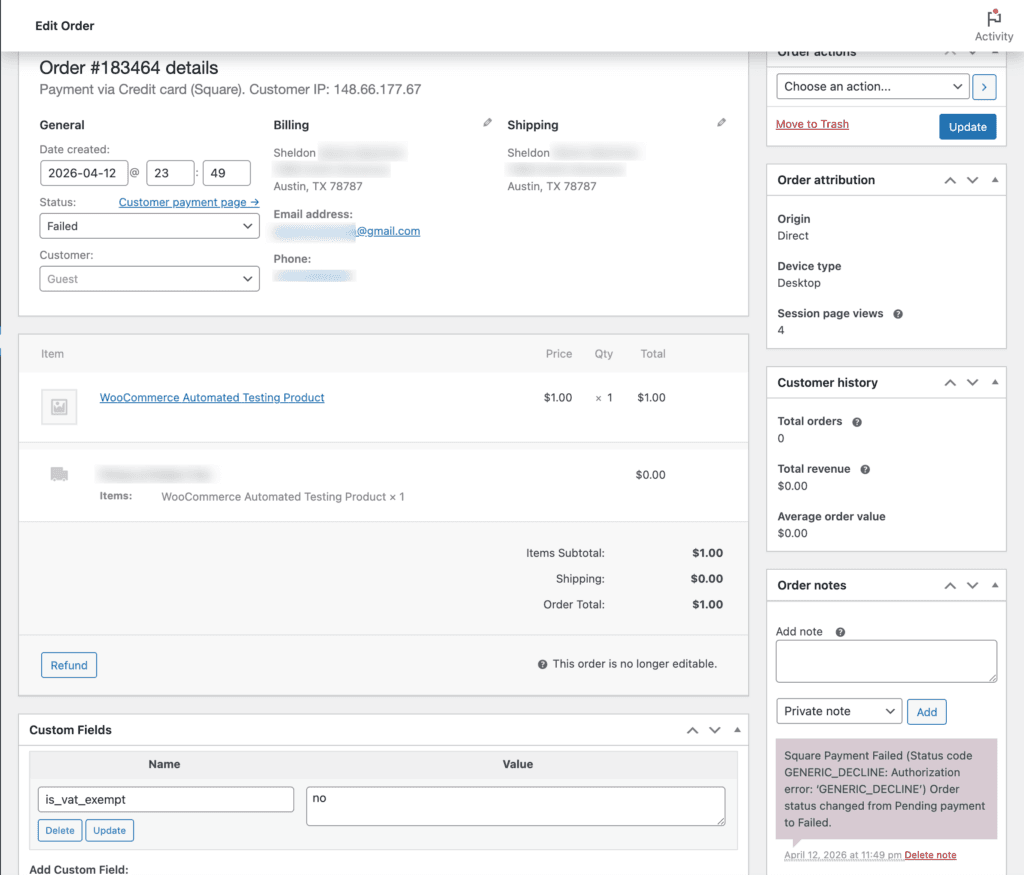Run the chosen order action with arrow button
1024x875 pixels.
point(984,86)
